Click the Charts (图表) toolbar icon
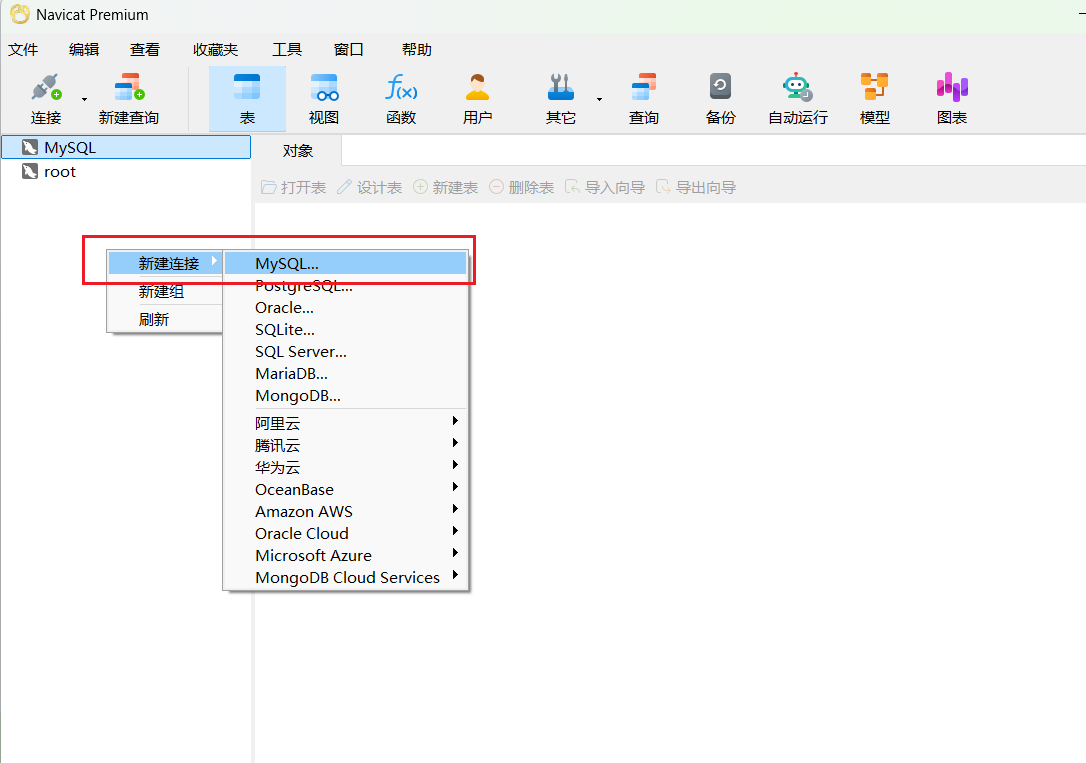The width and height of the screenshot is (1086, 763). coord(952,88)
